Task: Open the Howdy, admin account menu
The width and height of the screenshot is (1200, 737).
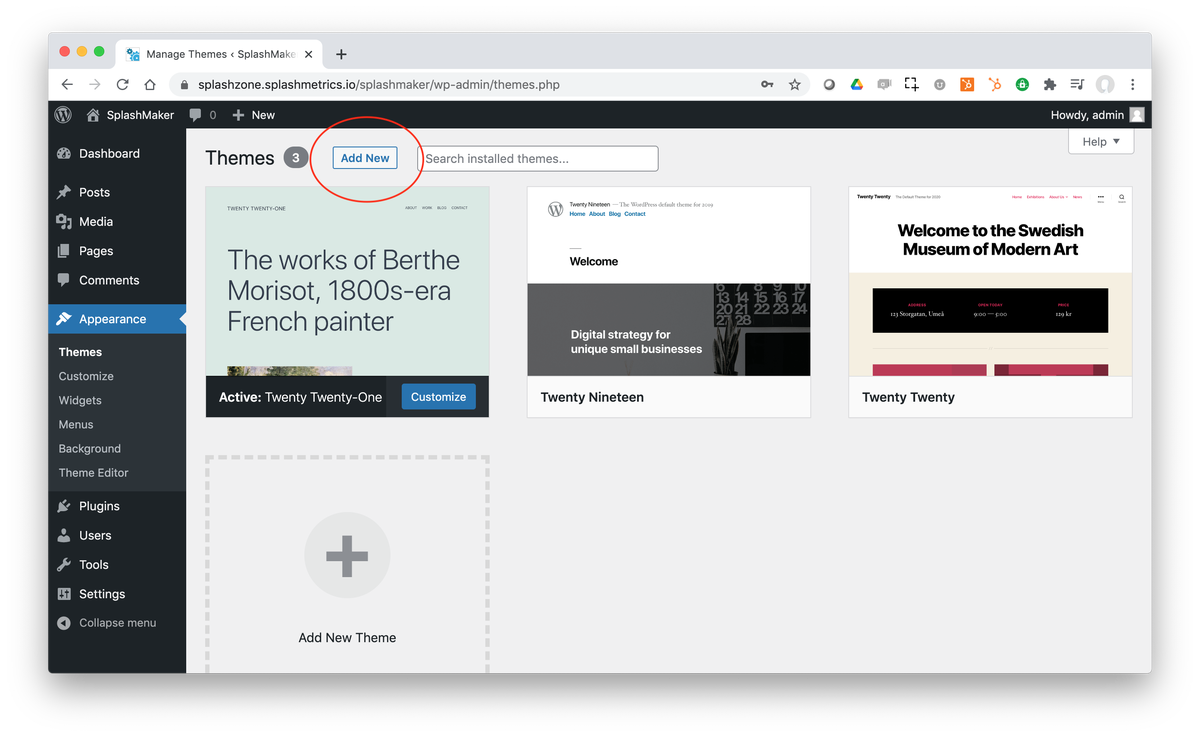Action: pos(1097,115)
